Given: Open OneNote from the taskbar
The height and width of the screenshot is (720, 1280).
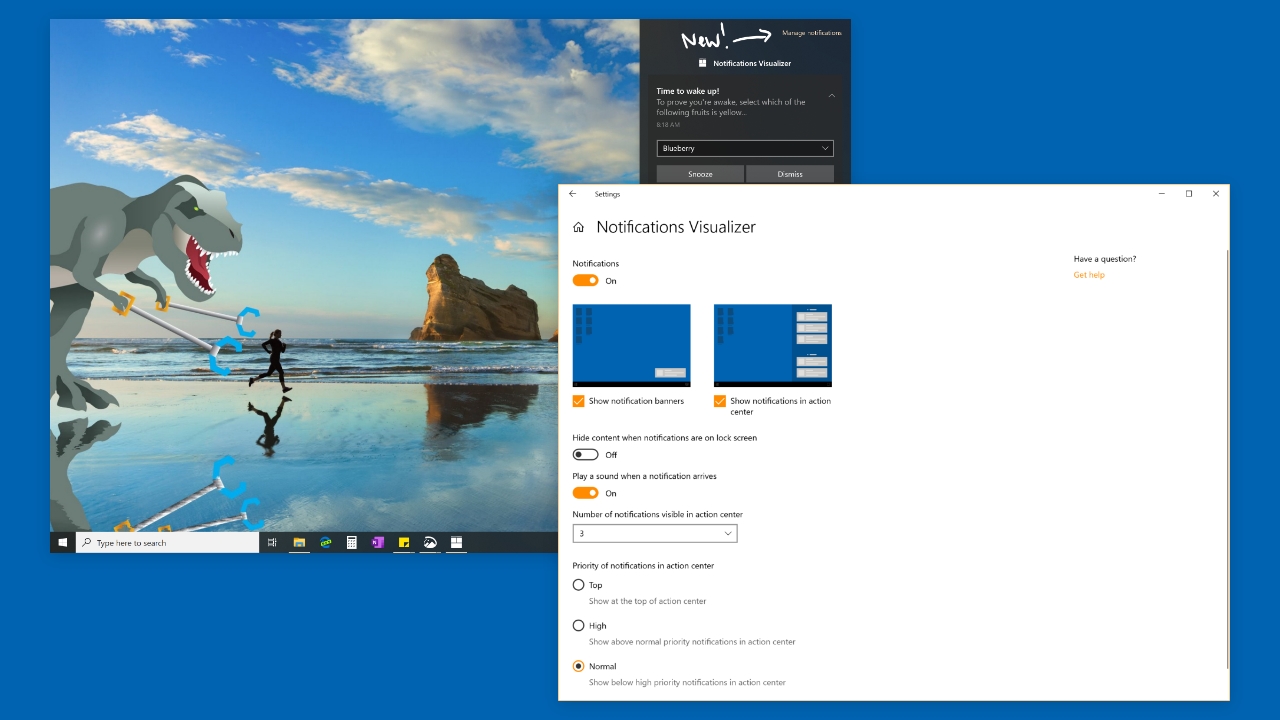Looking at the screenshot, I should (378, 543).
